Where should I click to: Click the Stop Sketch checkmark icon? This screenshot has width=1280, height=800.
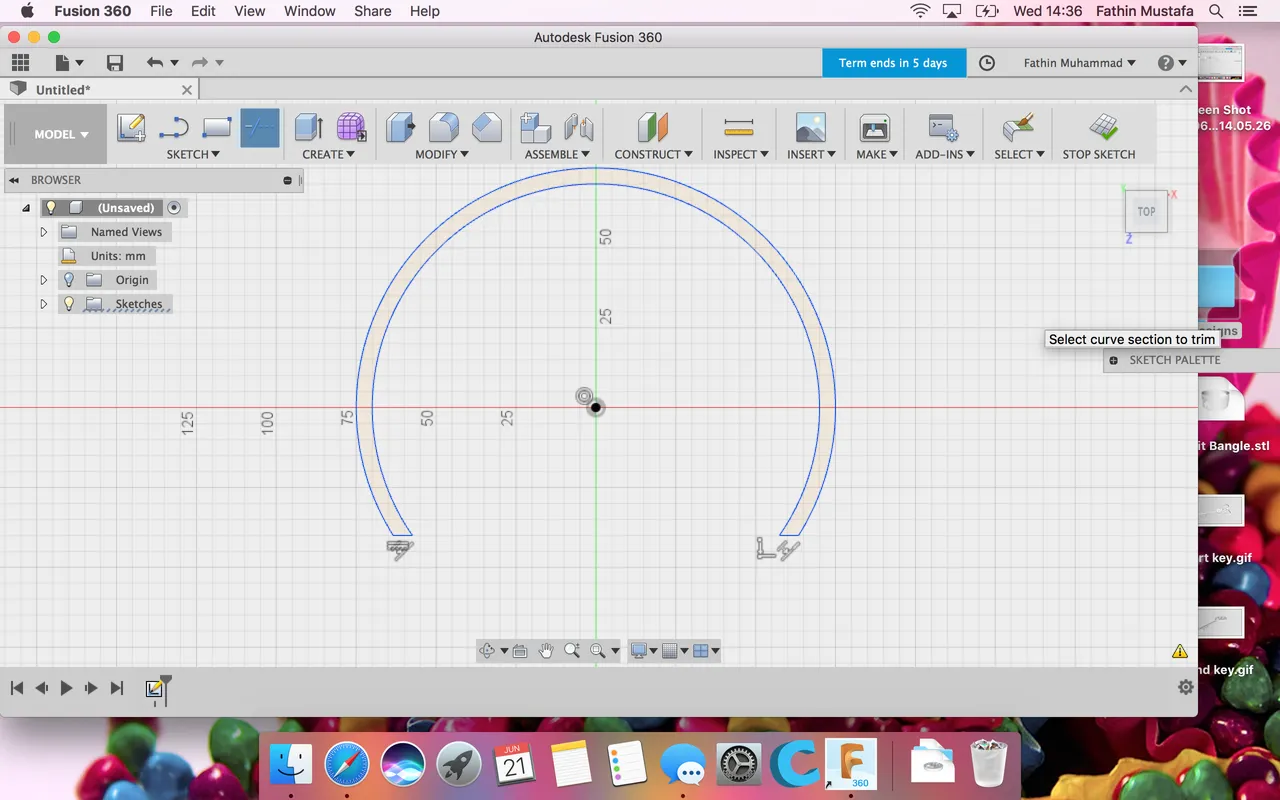(1104, 128)
